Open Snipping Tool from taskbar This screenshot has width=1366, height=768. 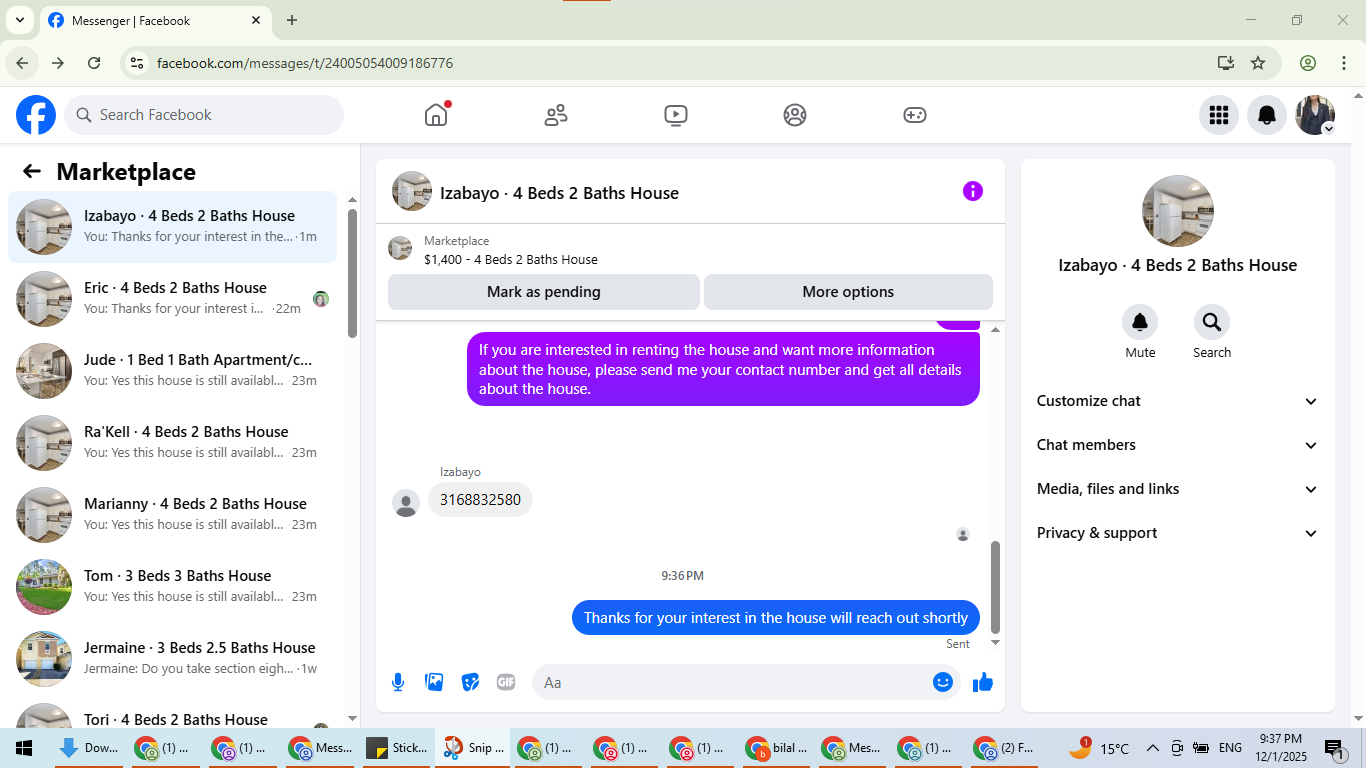(x=472, y=748)
